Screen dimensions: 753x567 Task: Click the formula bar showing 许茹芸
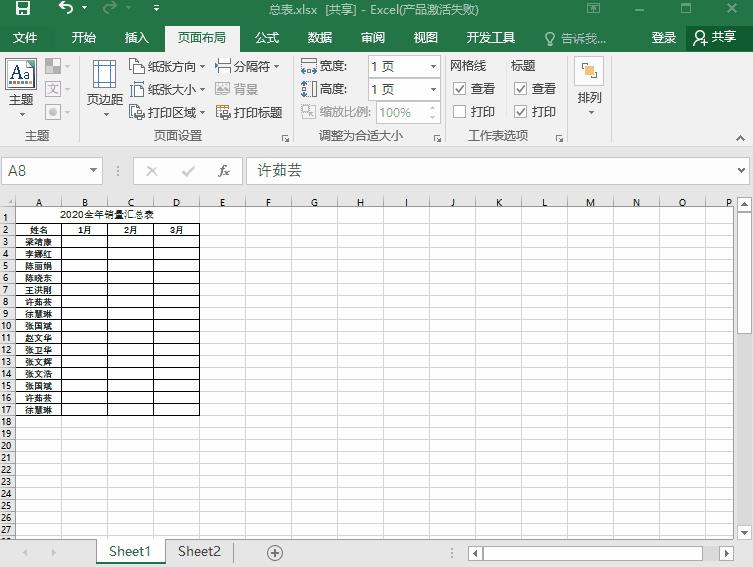[490, 170]
